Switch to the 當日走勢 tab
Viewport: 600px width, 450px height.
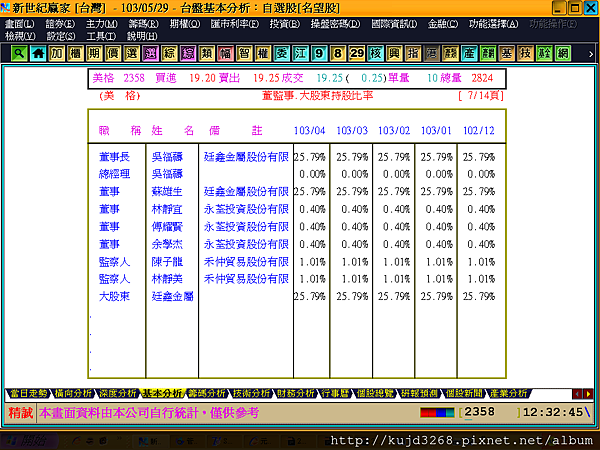28,393
